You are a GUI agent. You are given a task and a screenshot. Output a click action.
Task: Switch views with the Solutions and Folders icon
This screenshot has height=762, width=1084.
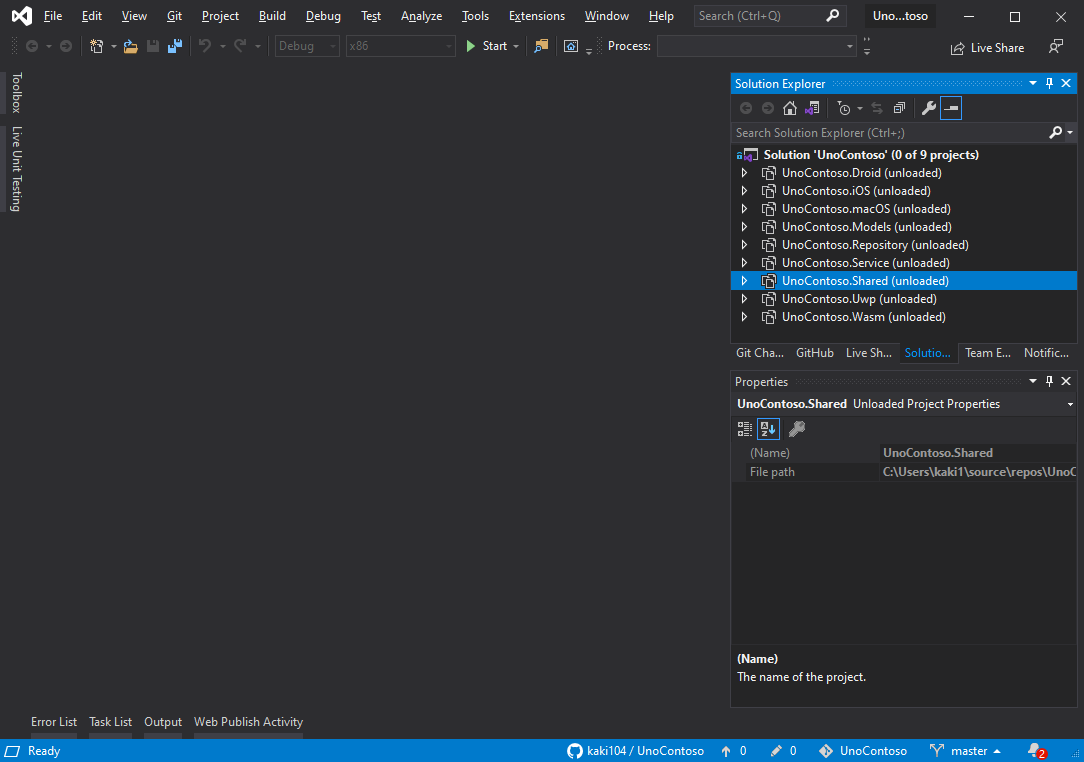[812, 108]
